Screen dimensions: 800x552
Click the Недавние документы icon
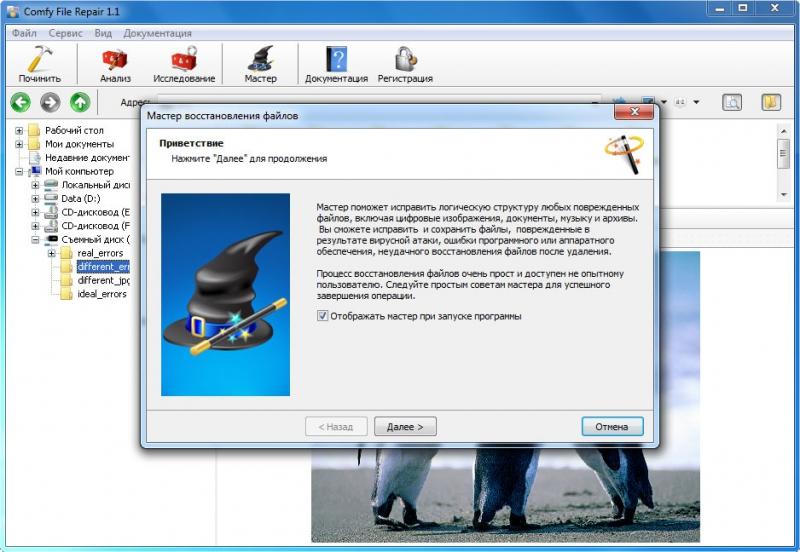coord(34,158)
